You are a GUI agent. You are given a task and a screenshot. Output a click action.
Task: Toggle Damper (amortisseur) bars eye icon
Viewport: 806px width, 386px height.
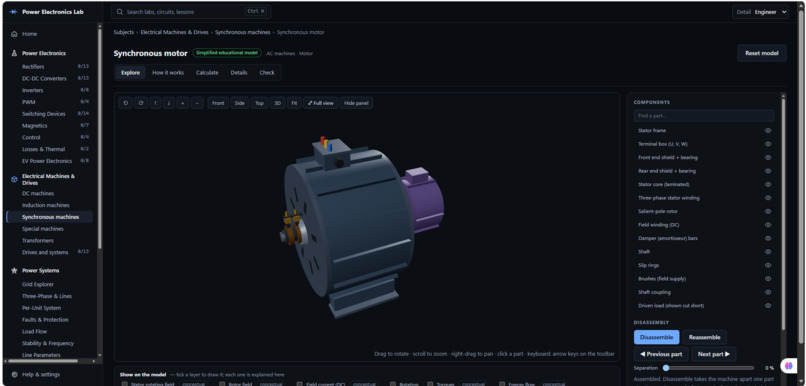pyautogui.click(x=768, y=238)
